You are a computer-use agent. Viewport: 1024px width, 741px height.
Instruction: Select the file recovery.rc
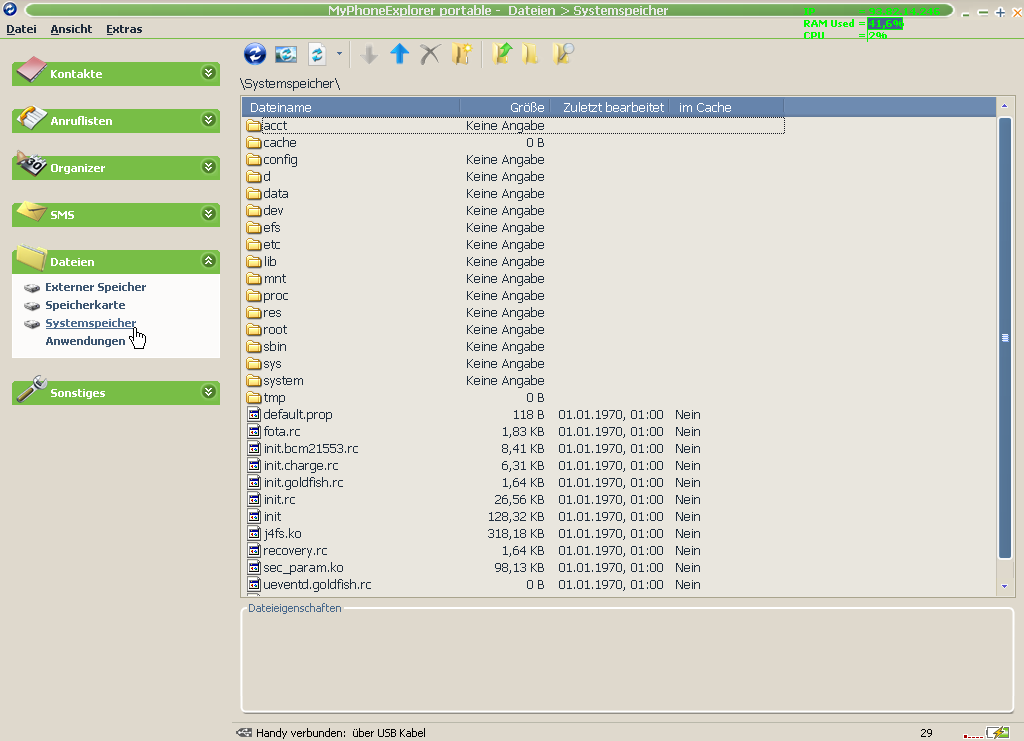tap(515, 550)
